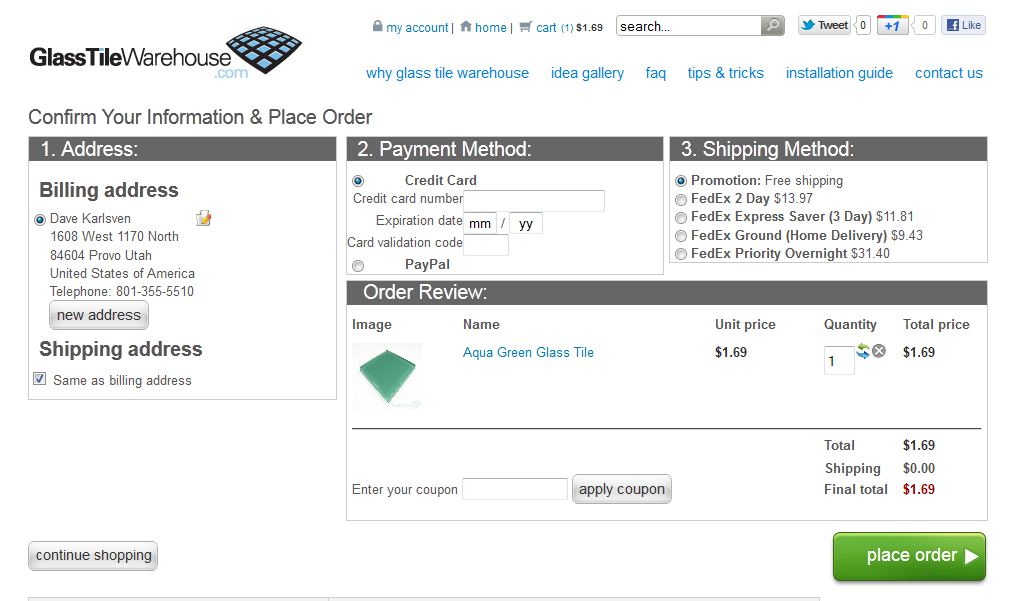The width and height of the screenshot is (1022, 601).
Task: Select PayPal payment method
Action: click(x=358, y=265)
